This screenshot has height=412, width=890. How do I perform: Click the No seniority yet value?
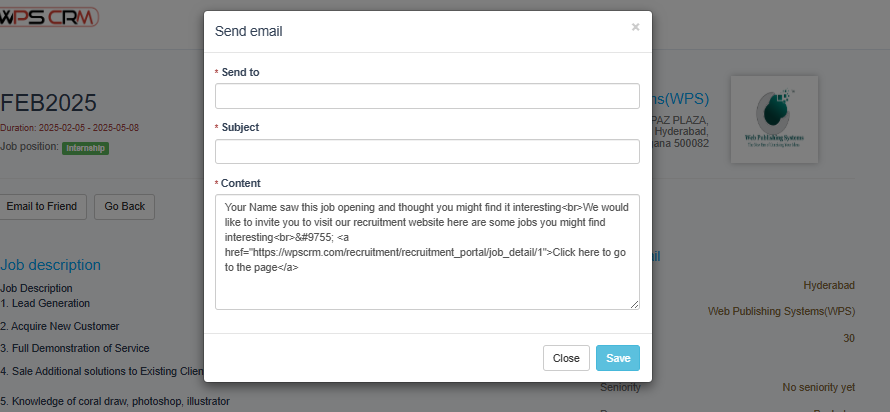(818, 387)
